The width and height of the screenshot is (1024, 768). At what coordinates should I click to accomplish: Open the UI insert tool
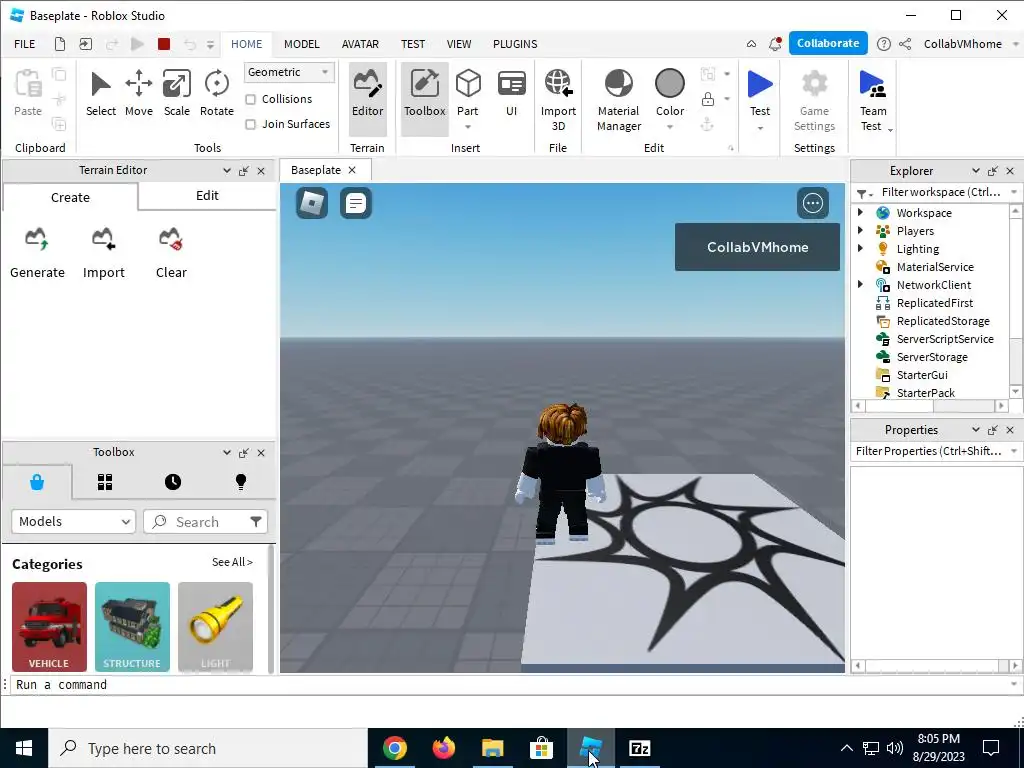click(511, 93)
